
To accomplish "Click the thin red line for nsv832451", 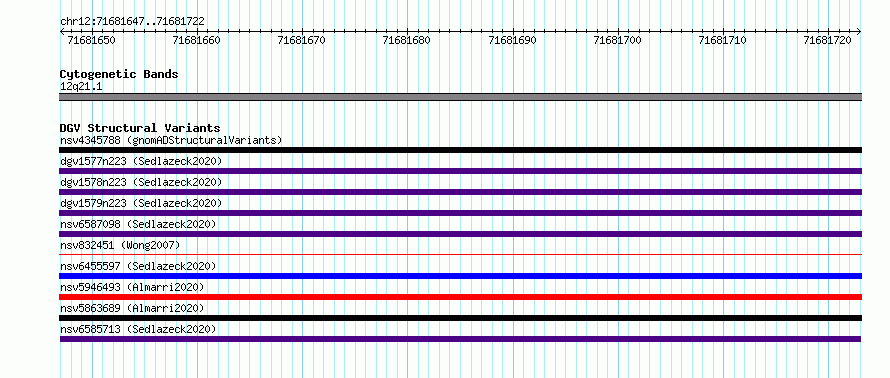I will pos(460,255).
